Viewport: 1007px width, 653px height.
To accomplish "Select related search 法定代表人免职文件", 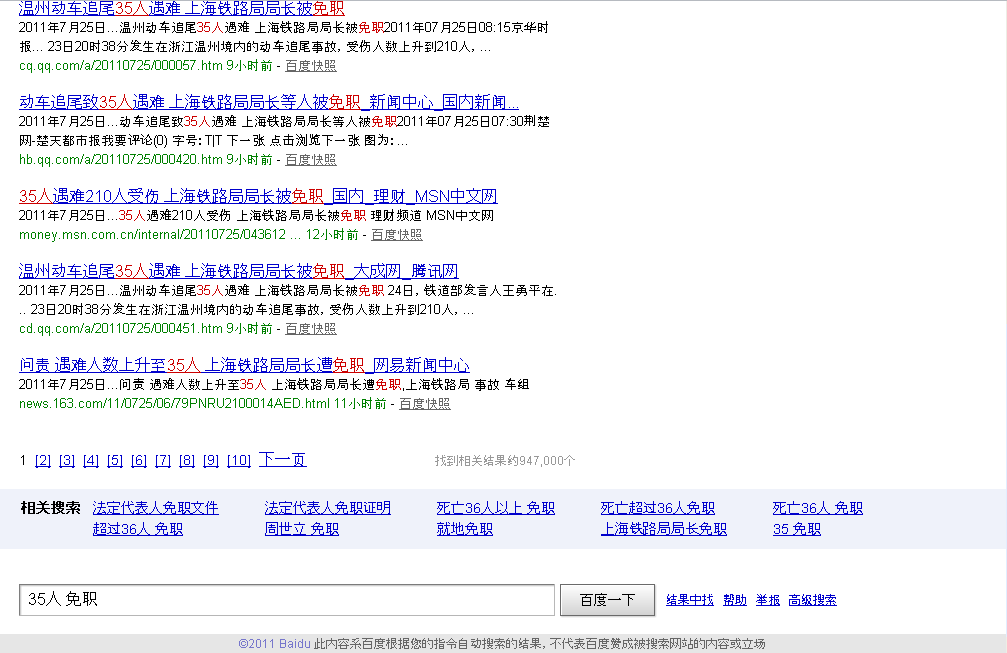I will [155, 508].
